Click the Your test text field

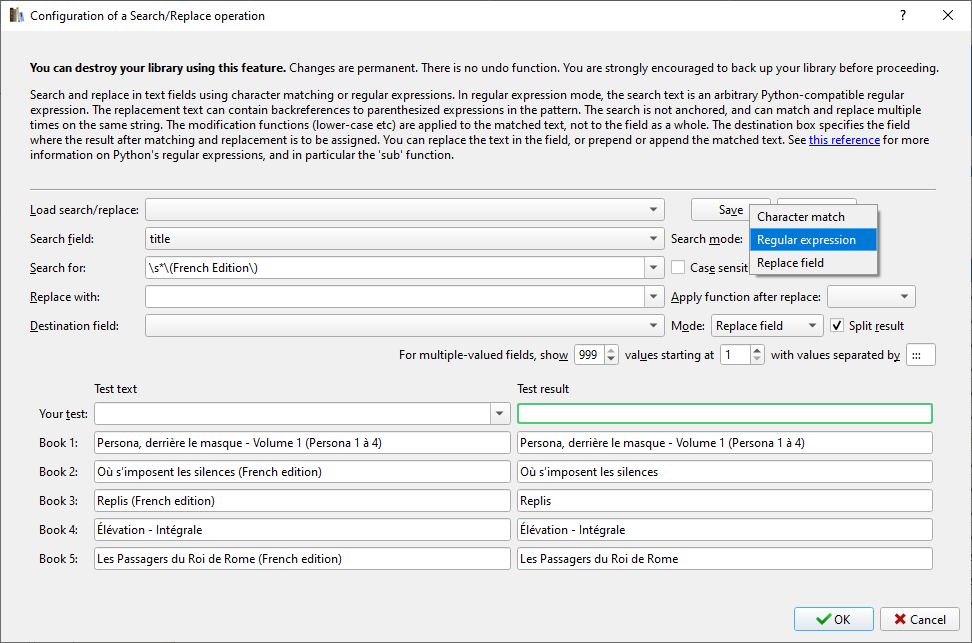[292, 414]
